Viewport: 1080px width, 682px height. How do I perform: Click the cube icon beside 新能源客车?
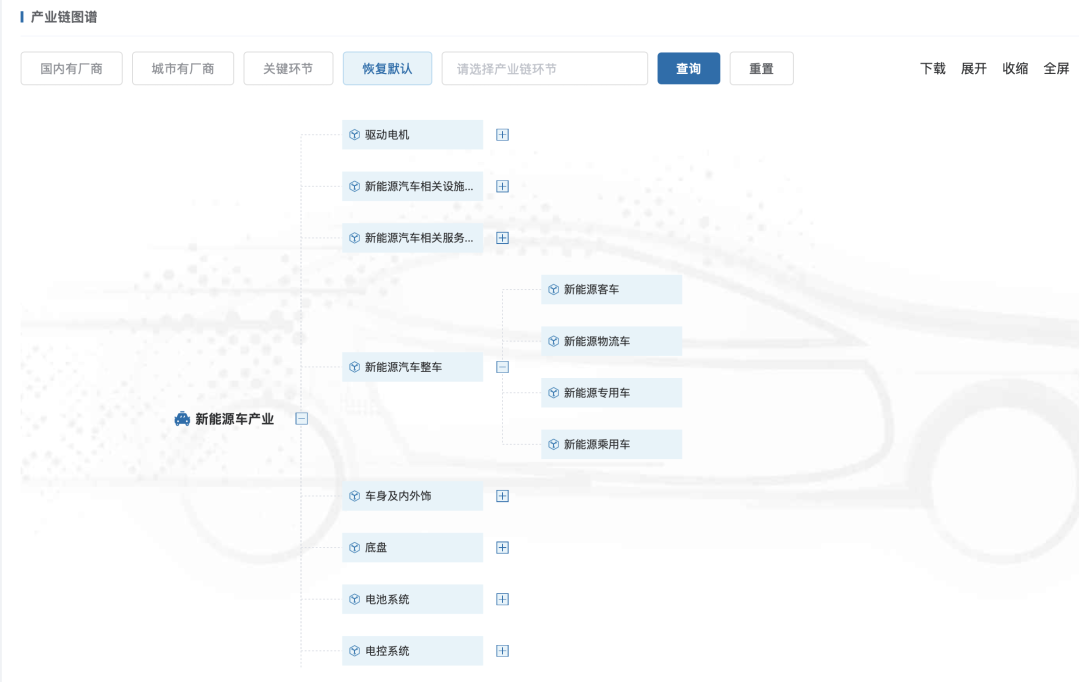(553, 290)
